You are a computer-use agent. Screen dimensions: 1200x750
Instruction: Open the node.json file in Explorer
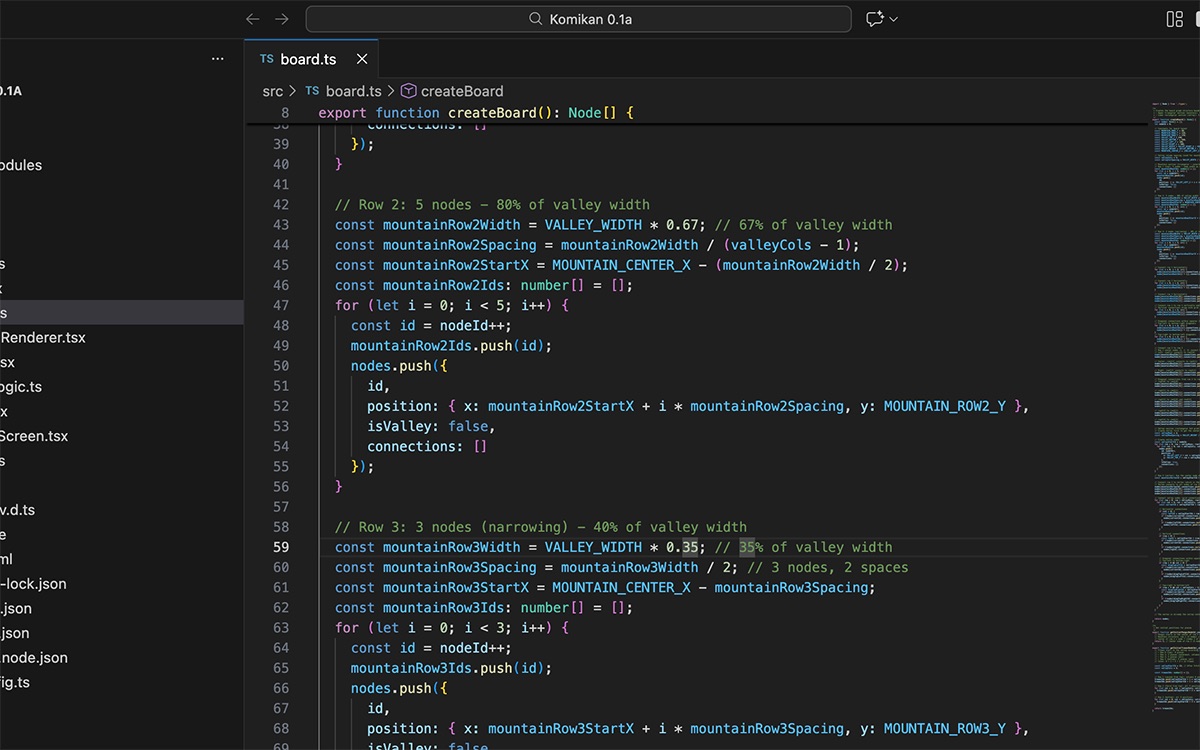pyautogui.click(x=34, y=658)
